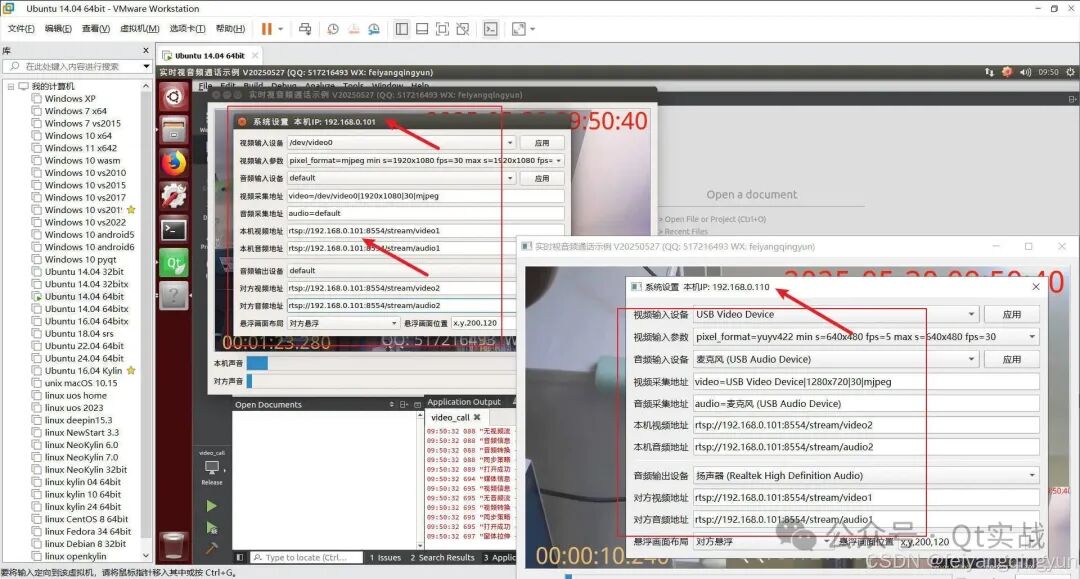
Task: Toggle the thumbnail bar in VMware
Action: pyautogui.click(x=422, y=28)
